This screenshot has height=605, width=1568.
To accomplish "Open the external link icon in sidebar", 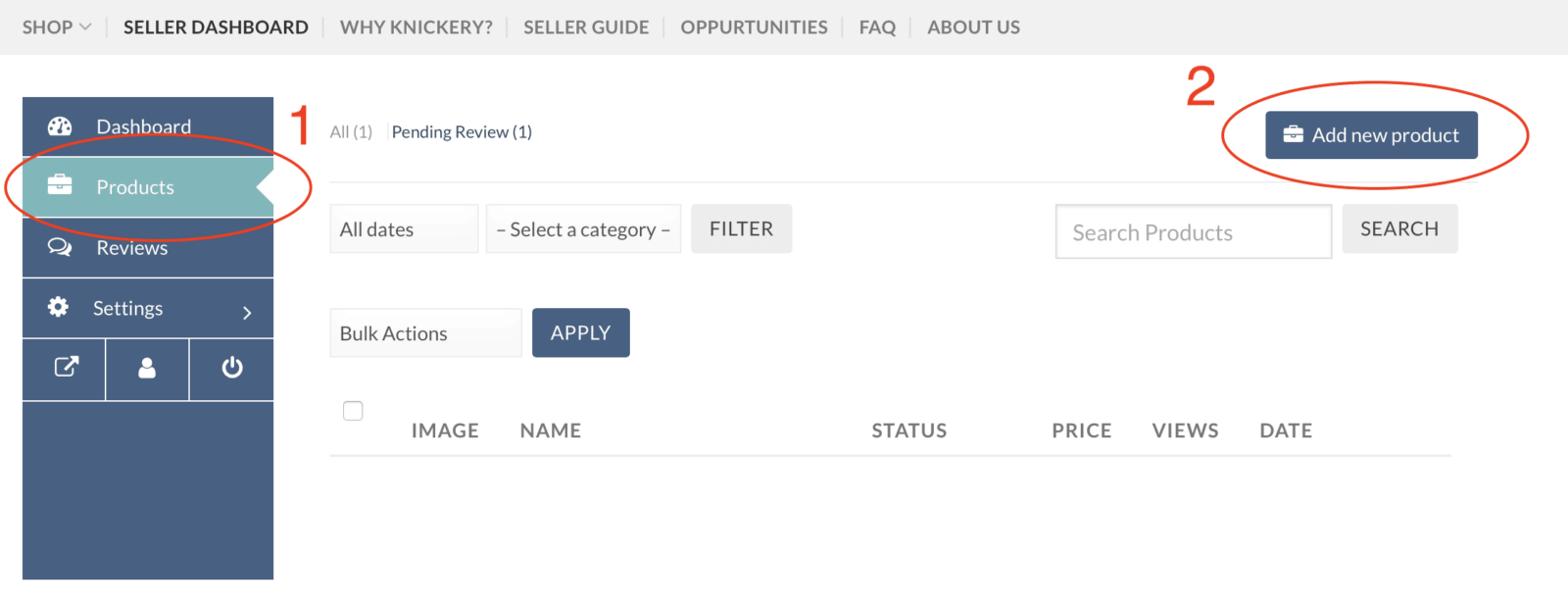I will click(66, 367).
